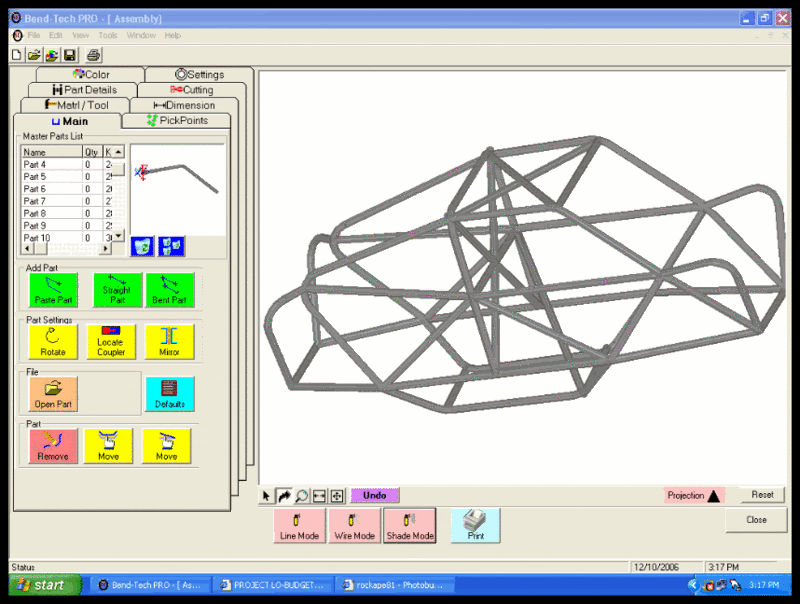Click the Bend-Tech PRO taskbar button
Screen dimensions: 800x604
click(x=151, y=585)
